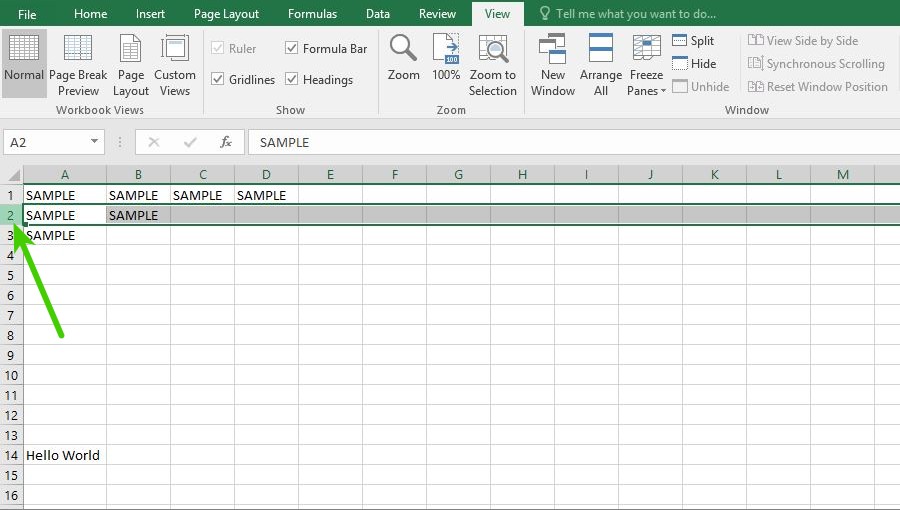Toggle the Gridlines checkbox
Viewport: 900px width, 510px height.
click(218, 79)
